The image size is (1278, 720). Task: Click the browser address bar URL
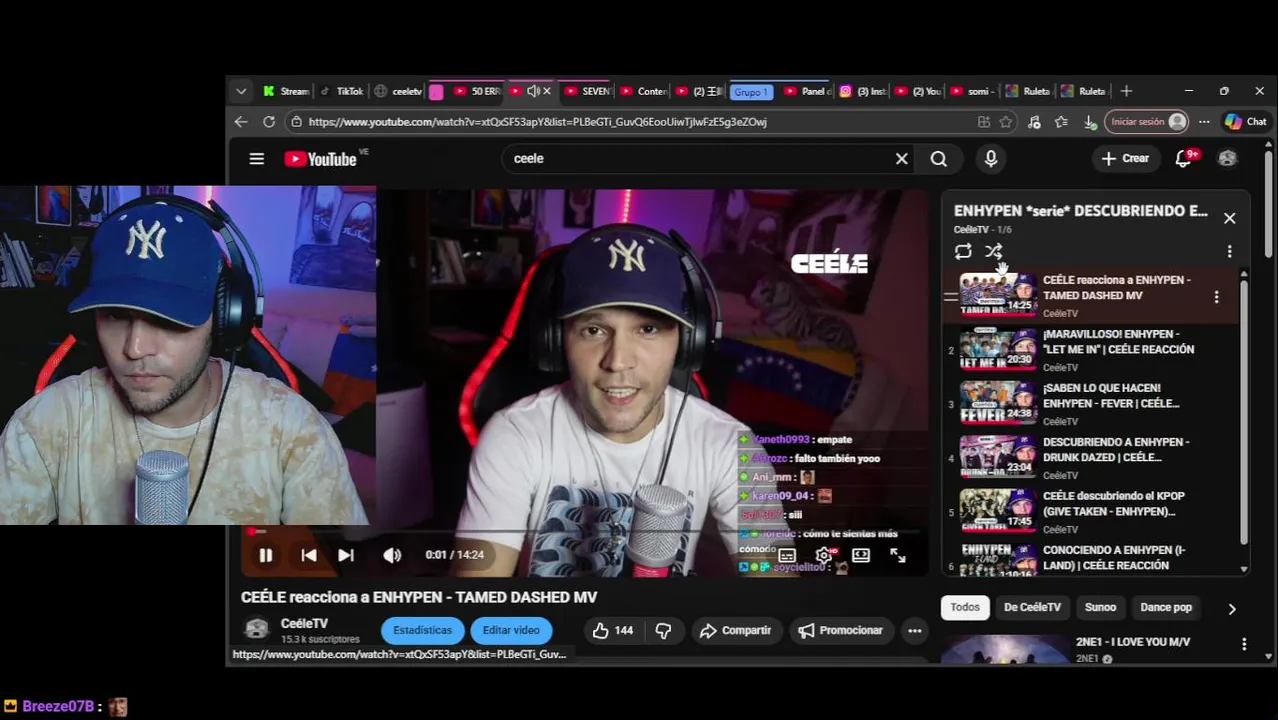point(537,122)
